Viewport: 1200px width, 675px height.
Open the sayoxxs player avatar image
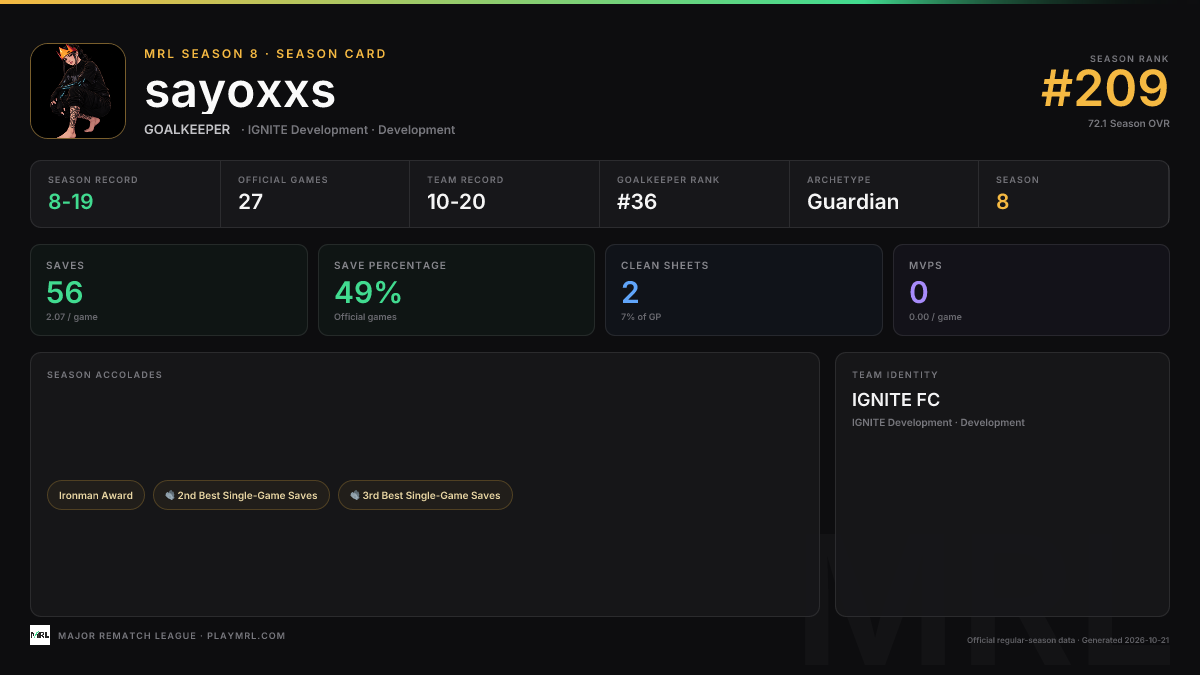point(78,91)
